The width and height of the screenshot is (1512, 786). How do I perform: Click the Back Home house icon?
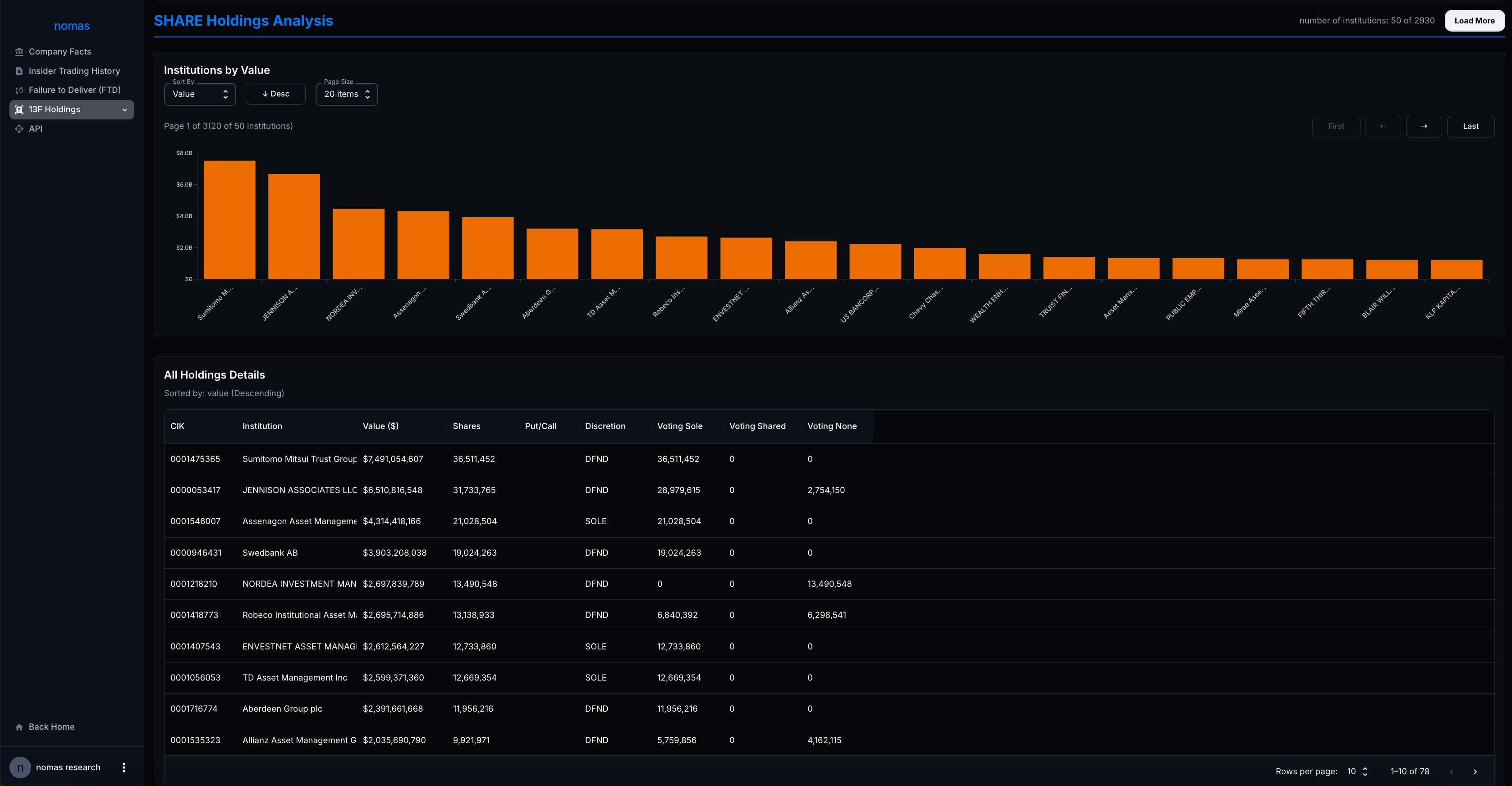tap(19, 727)
